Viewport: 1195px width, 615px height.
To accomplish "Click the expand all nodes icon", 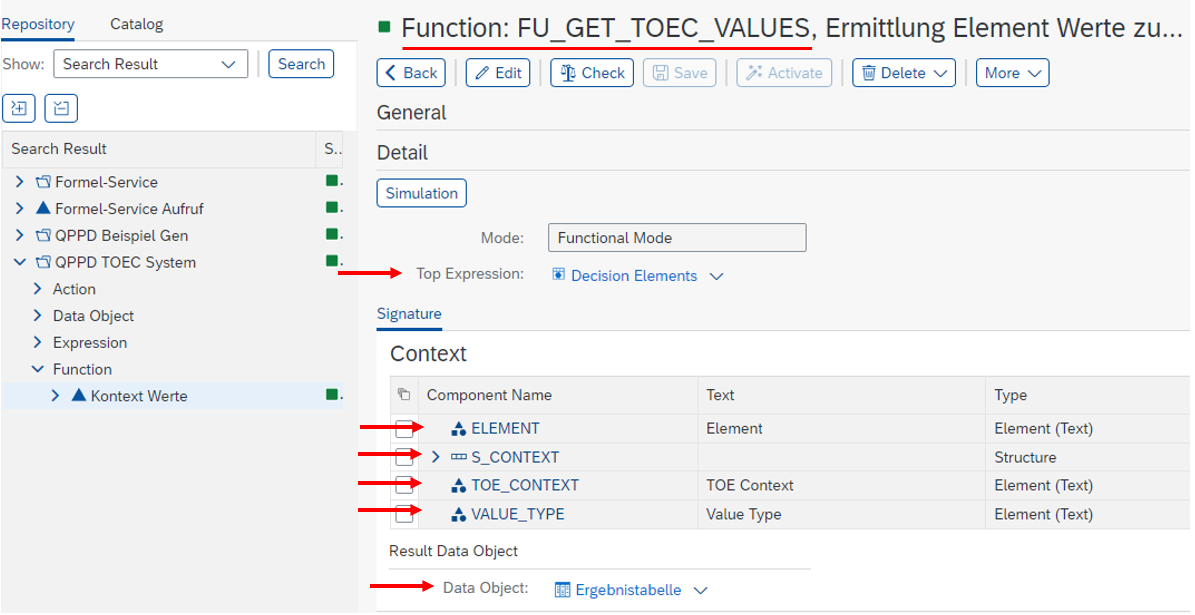I will click(x=19, y=108).
